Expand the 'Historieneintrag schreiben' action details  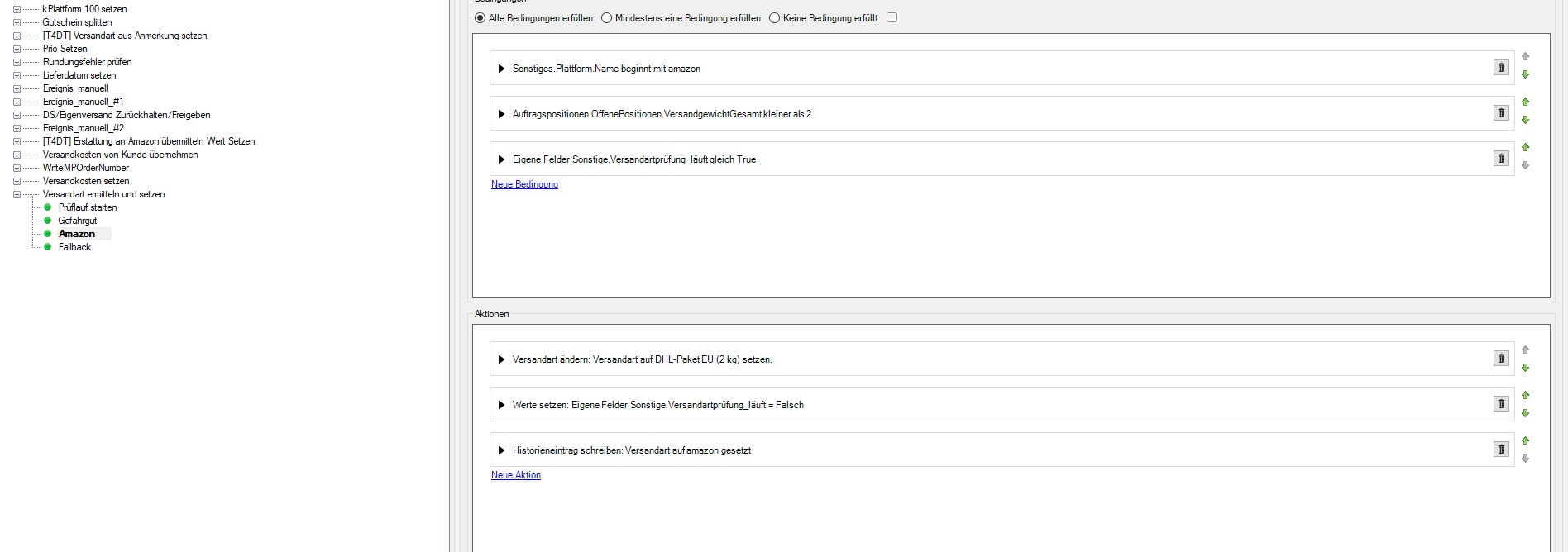[x=501, y=450]
